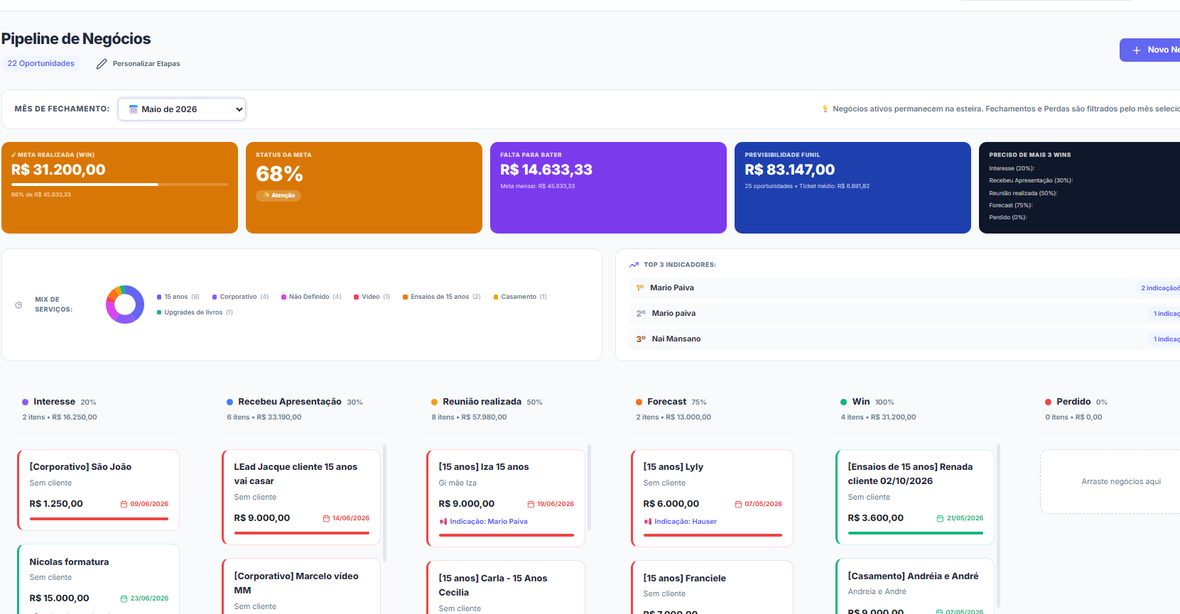Open the Mês de Fechamento dropdown
The image size is (1180, 614).
click(x=181, y=109)
